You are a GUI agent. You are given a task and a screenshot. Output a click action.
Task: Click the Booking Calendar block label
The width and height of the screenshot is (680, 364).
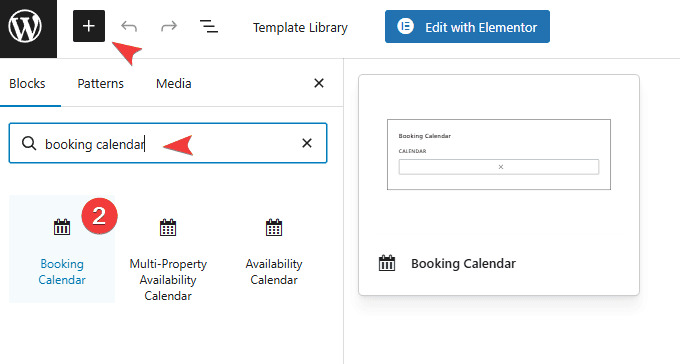pyautogui.click(x=62, y=272)
